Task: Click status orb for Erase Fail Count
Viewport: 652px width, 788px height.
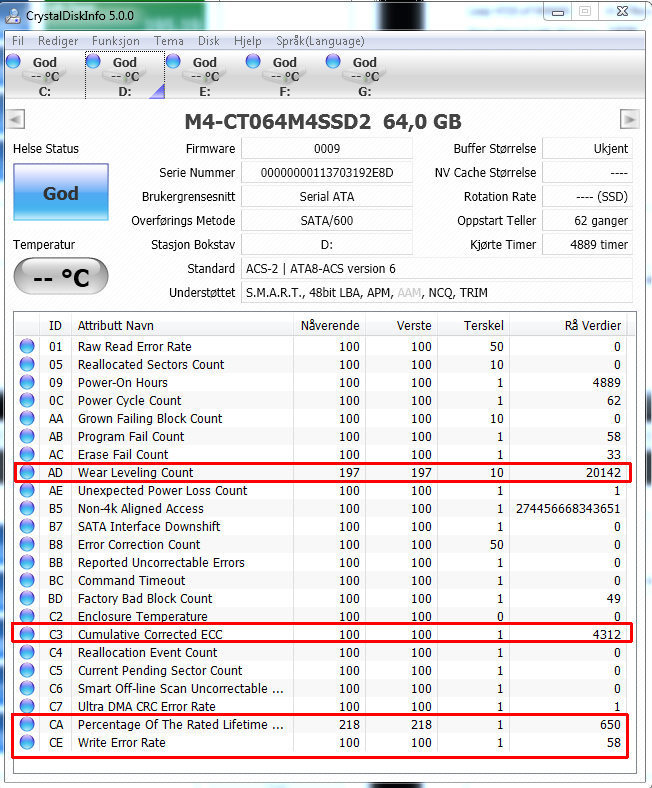Action: (x=27, y=454)
